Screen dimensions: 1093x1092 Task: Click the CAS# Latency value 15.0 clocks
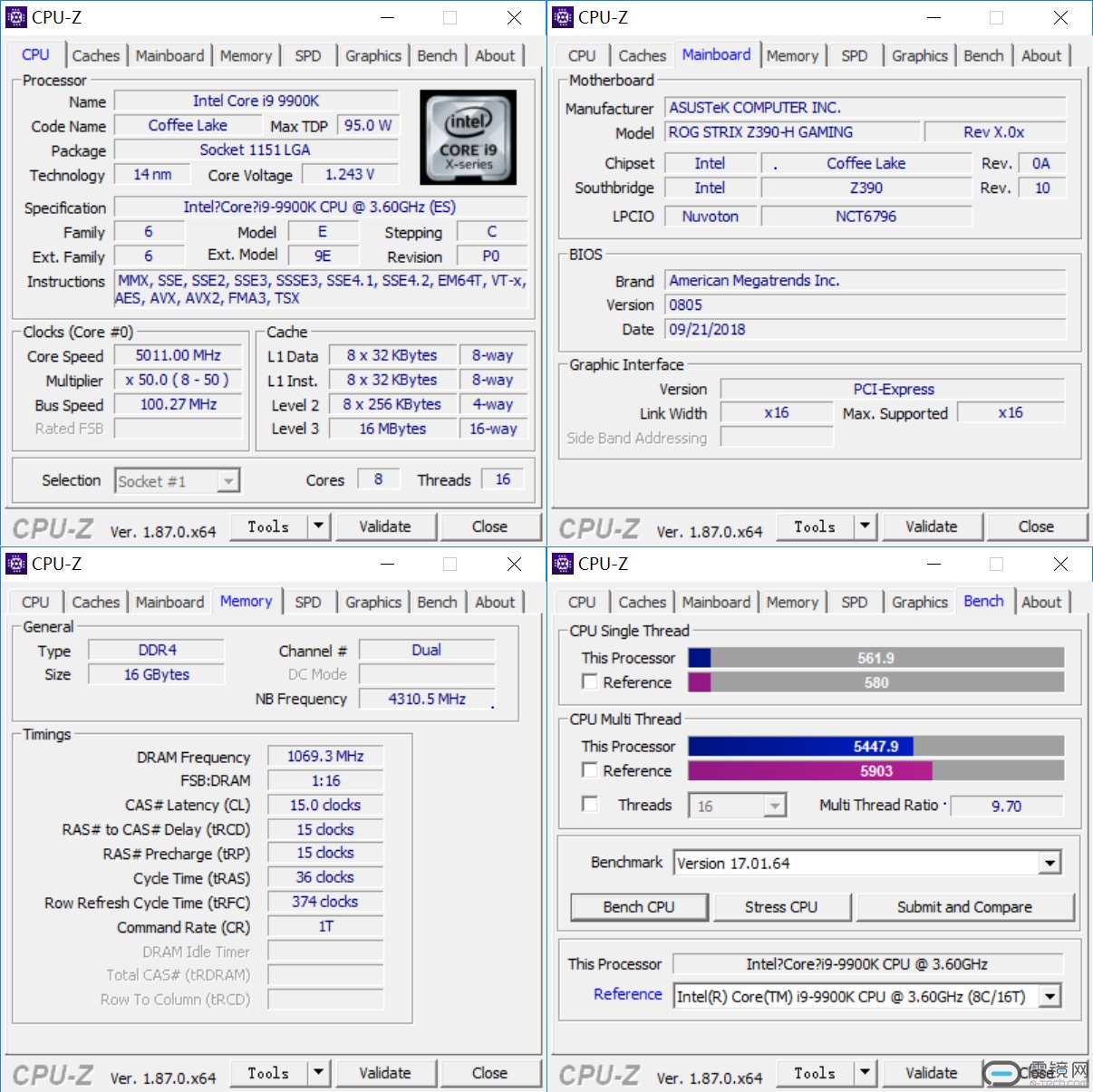[325, 805]
